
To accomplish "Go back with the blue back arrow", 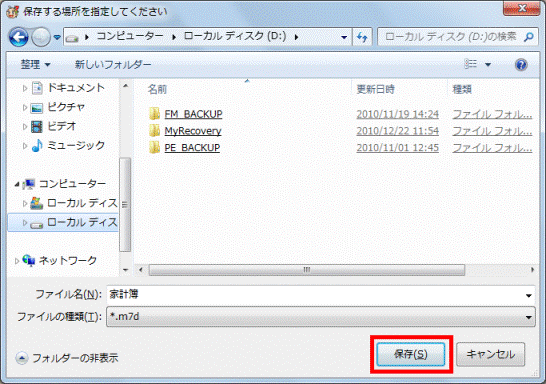I will 18,37.
